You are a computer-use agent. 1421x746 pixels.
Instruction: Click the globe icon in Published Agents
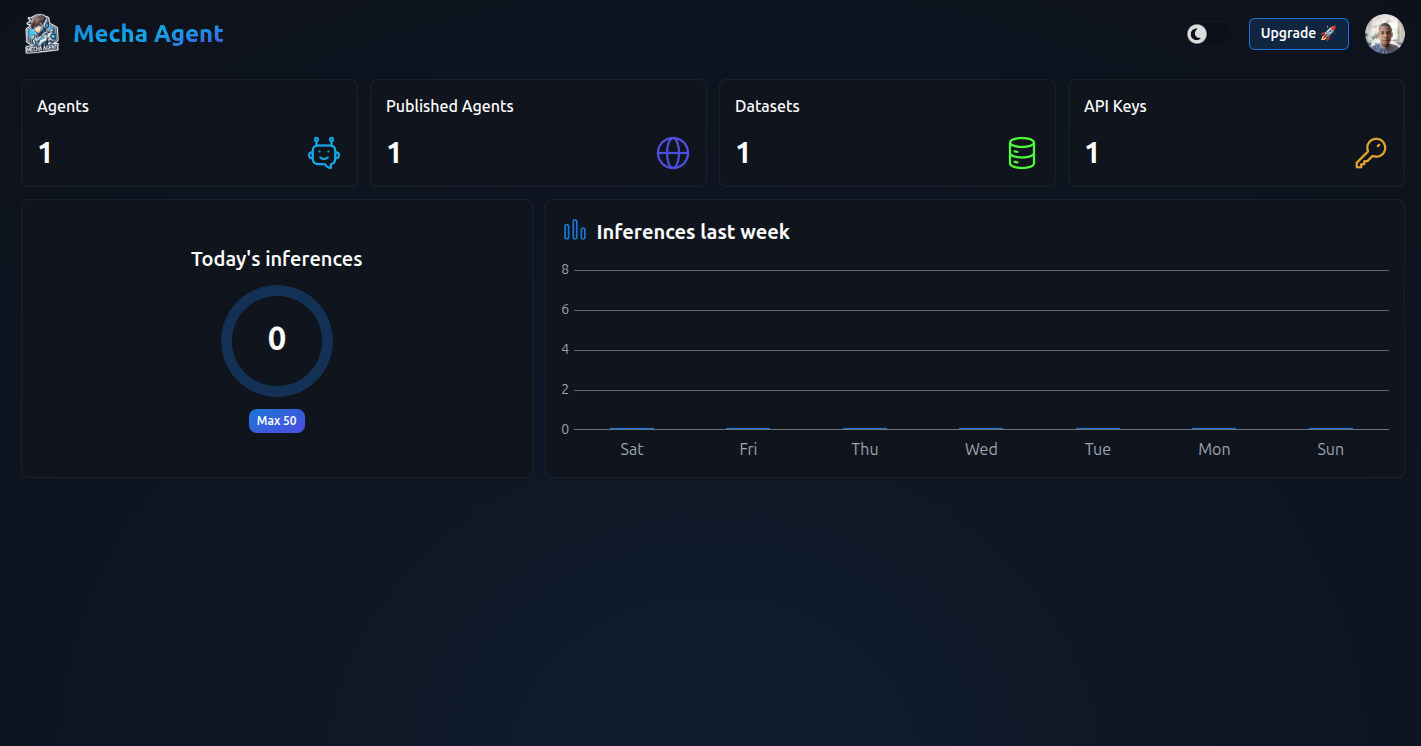click(673, 153)
